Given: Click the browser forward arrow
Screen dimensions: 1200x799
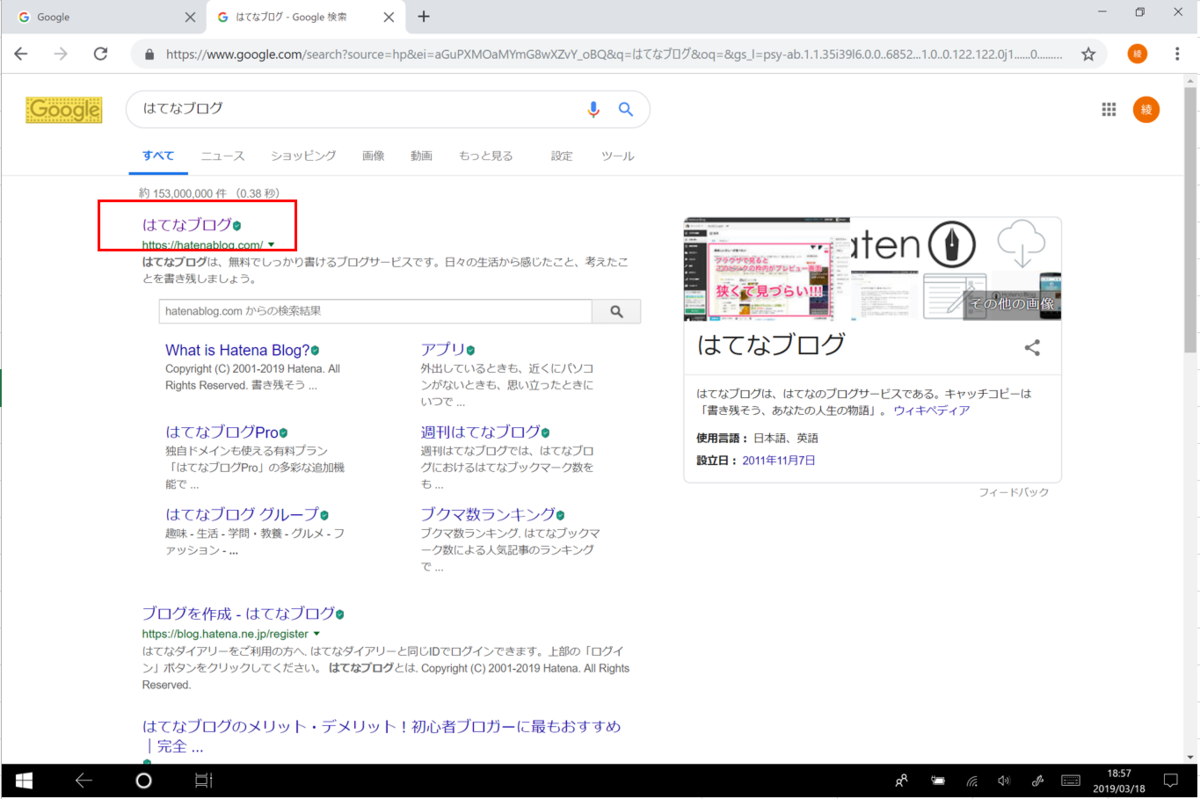Looking at the screenshot, I should click(x=61, y=54).
